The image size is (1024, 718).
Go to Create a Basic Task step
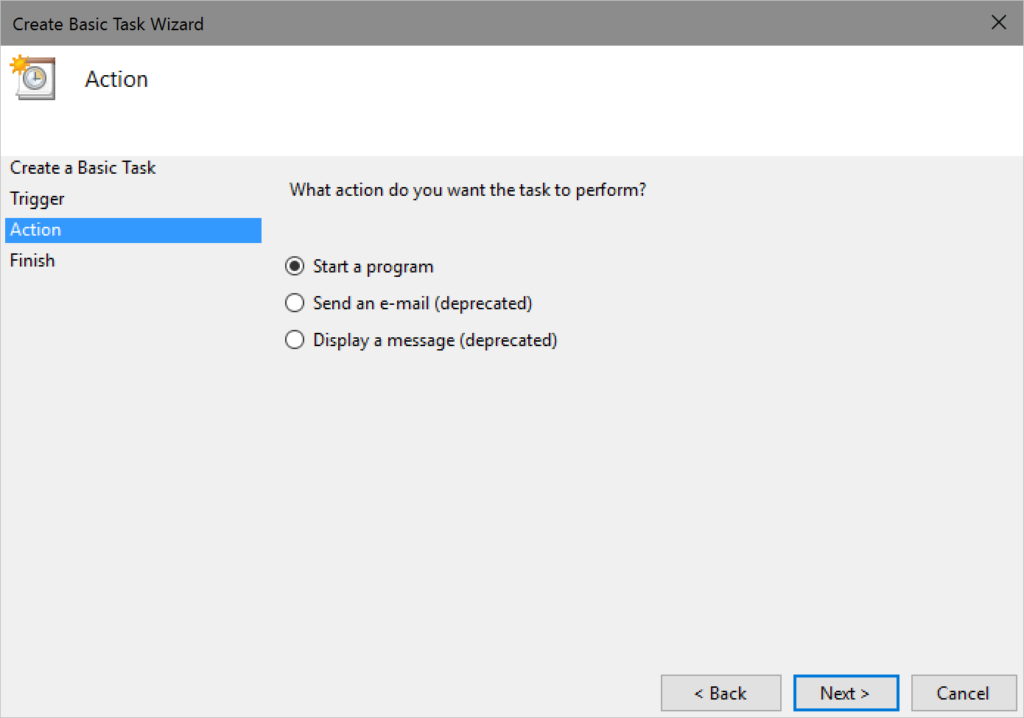(83, 168)
